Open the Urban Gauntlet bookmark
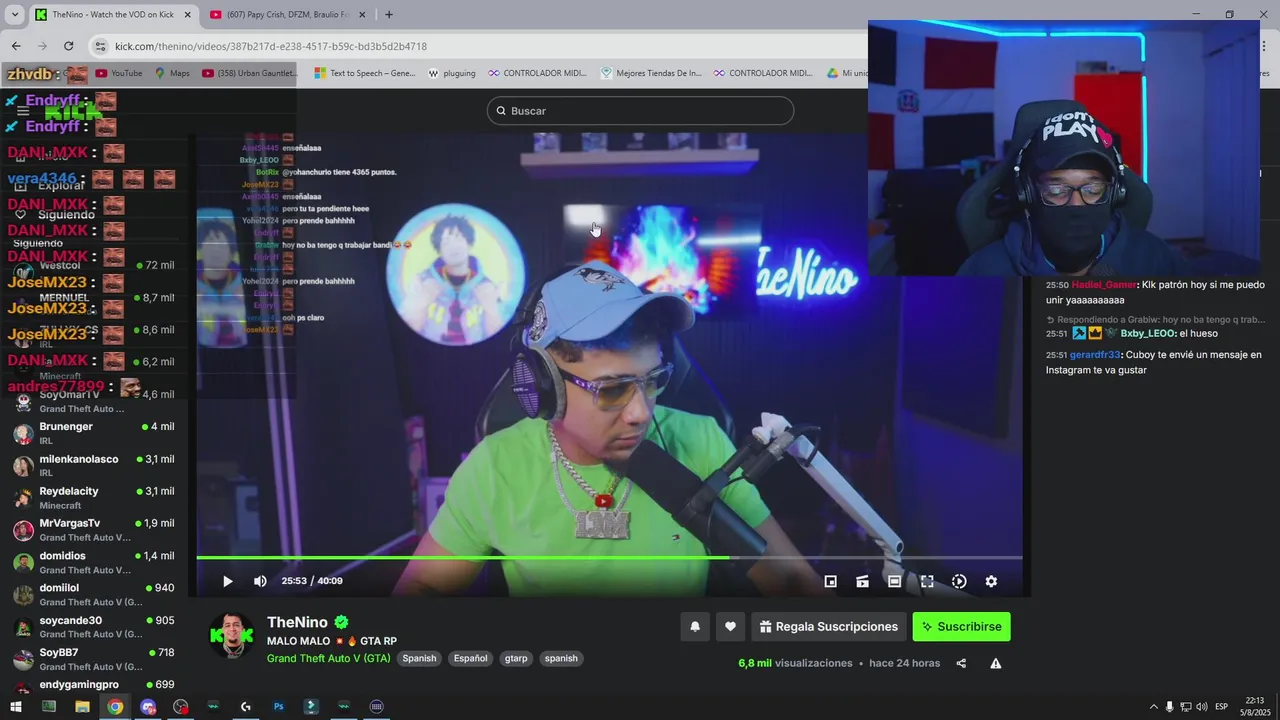The height and width of the screenshot is (720, 1280). [x=250, y=73]
